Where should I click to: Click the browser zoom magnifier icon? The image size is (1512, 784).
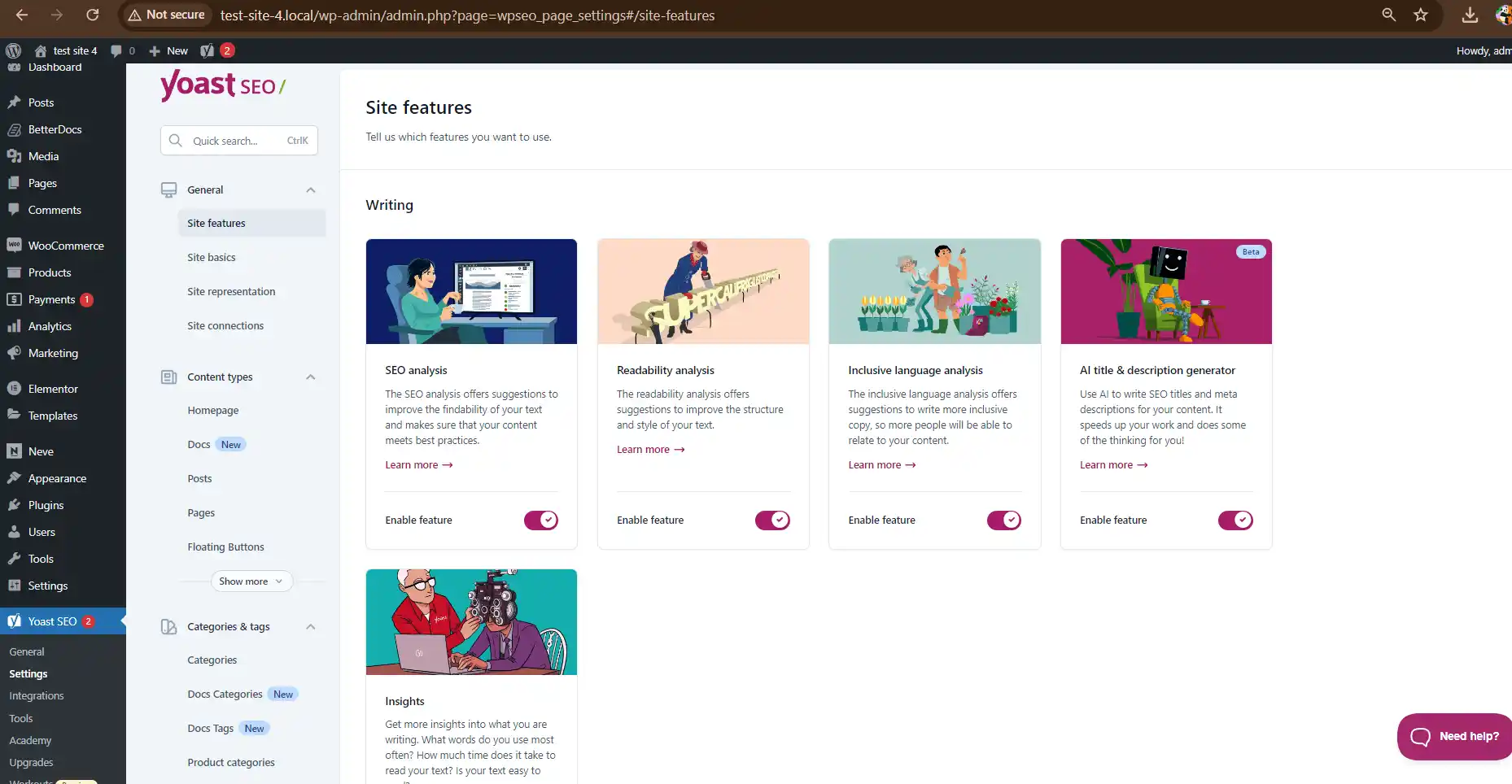[x=1389, y=15]
